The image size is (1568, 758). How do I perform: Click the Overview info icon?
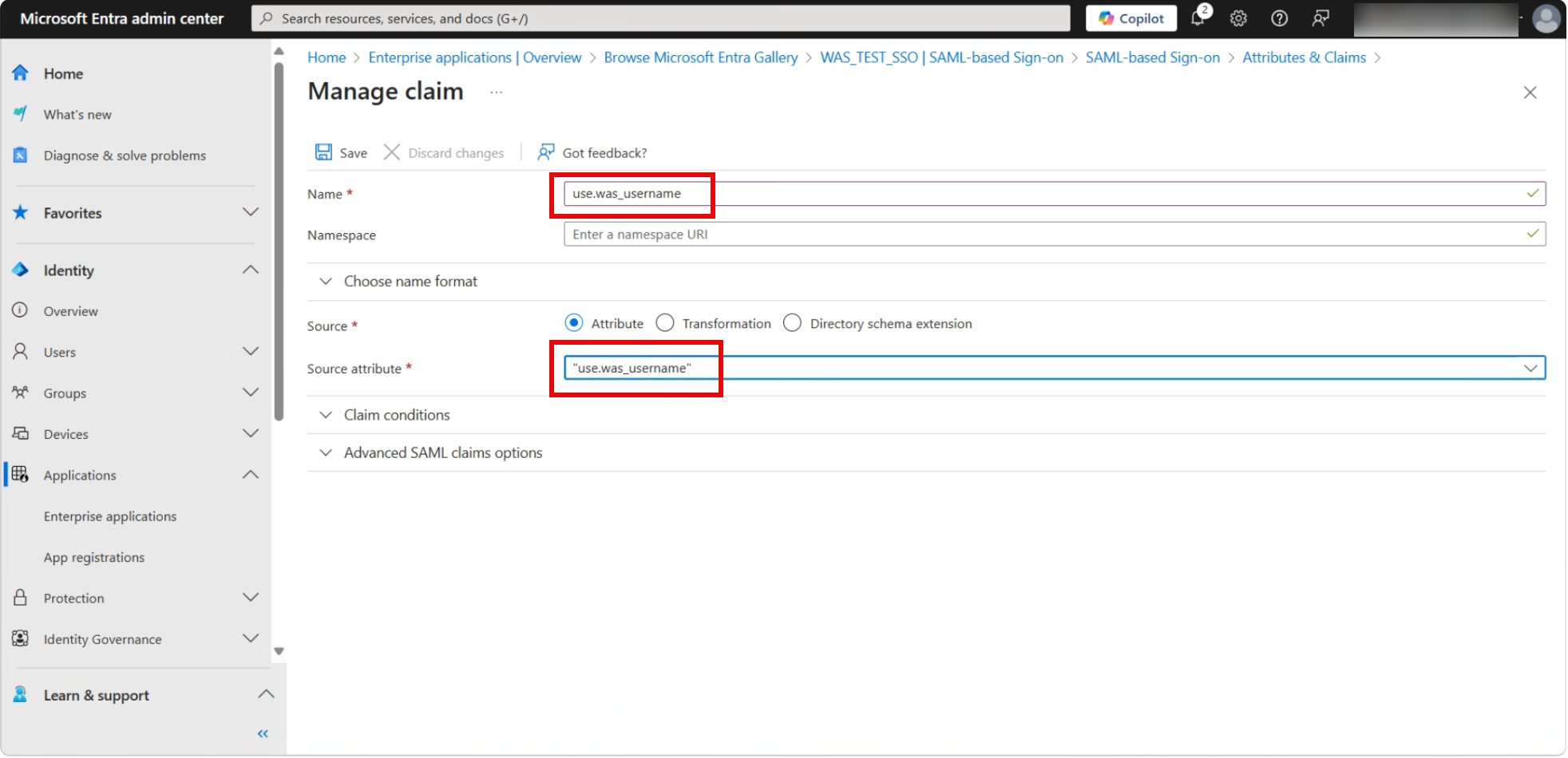[21, 310]
